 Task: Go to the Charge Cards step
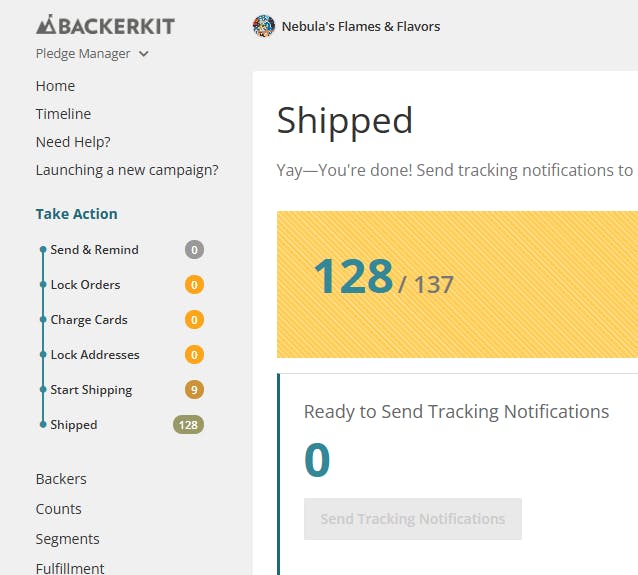coord(89,320)
